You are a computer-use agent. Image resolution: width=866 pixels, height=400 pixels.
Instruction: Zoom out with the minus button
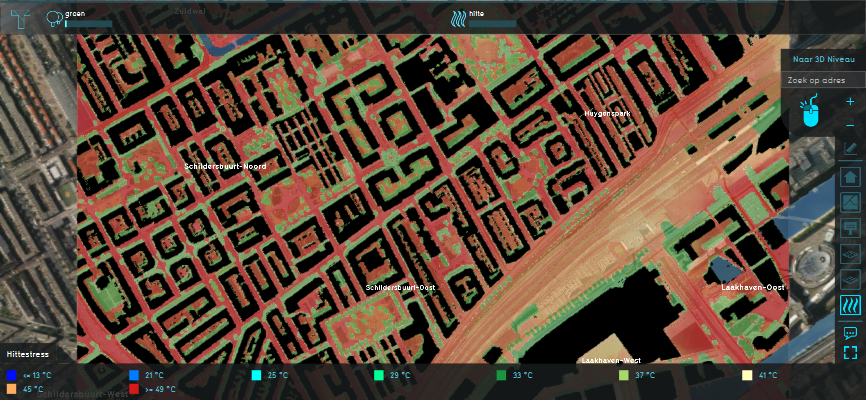850,125
